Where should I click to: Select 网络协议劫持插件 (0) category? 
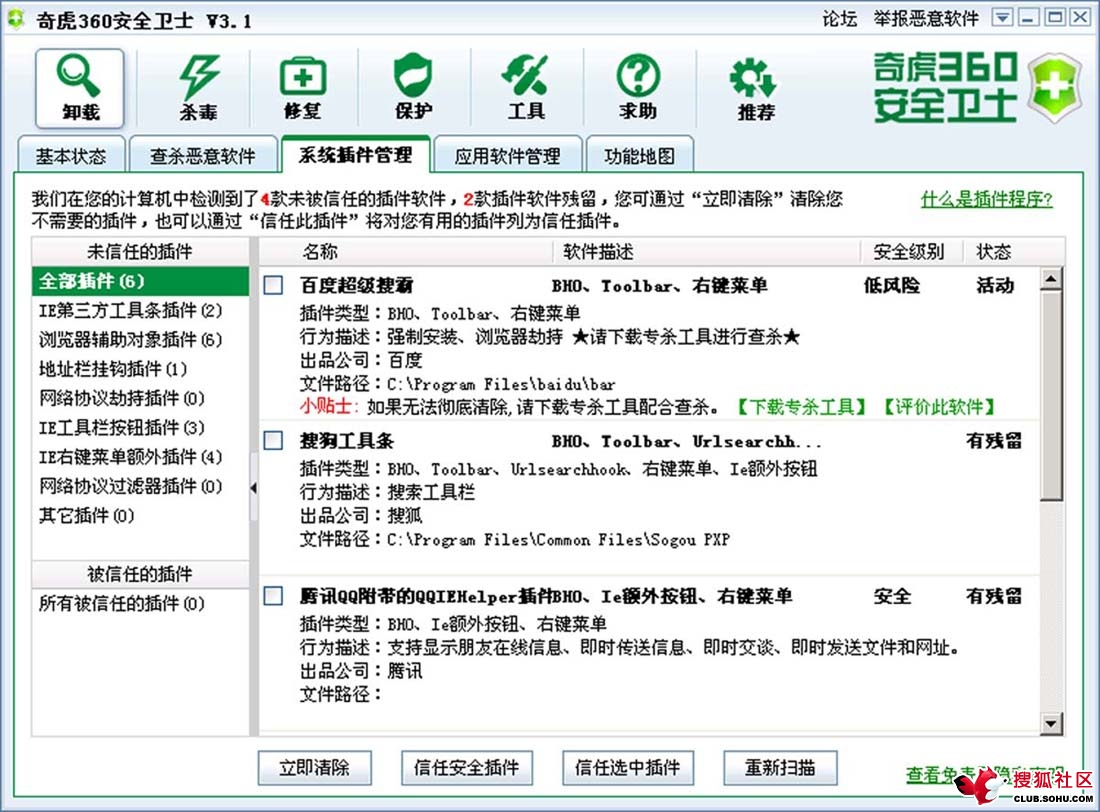tap(140, 399)
